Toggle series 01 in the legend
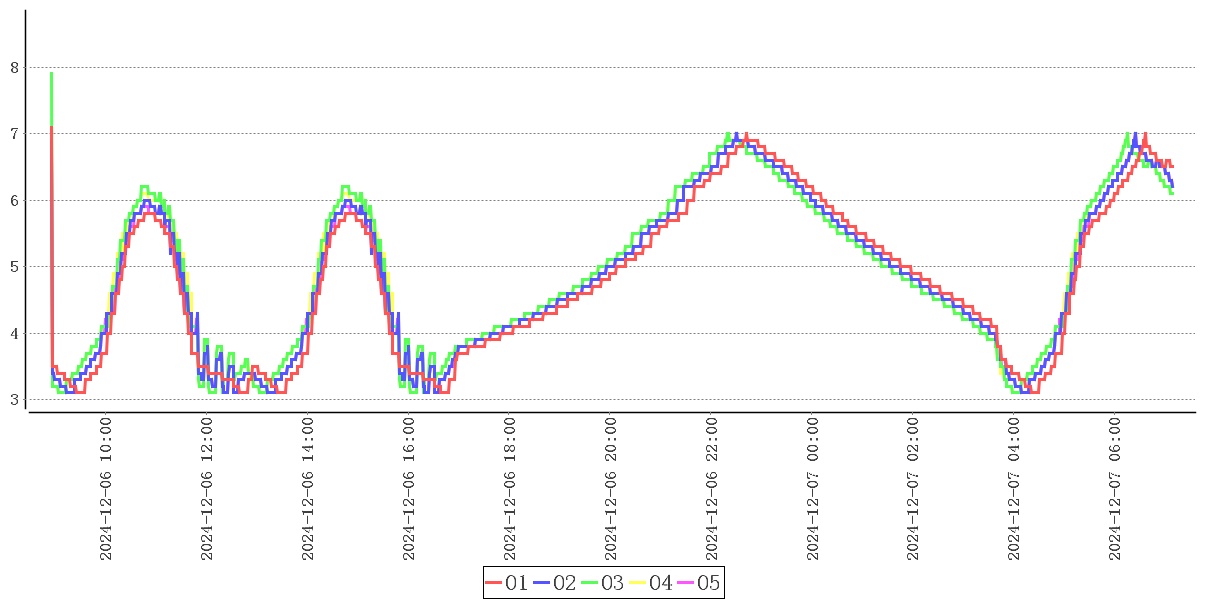The width and height of the screenshot is (1207, 600). (506, 583)
